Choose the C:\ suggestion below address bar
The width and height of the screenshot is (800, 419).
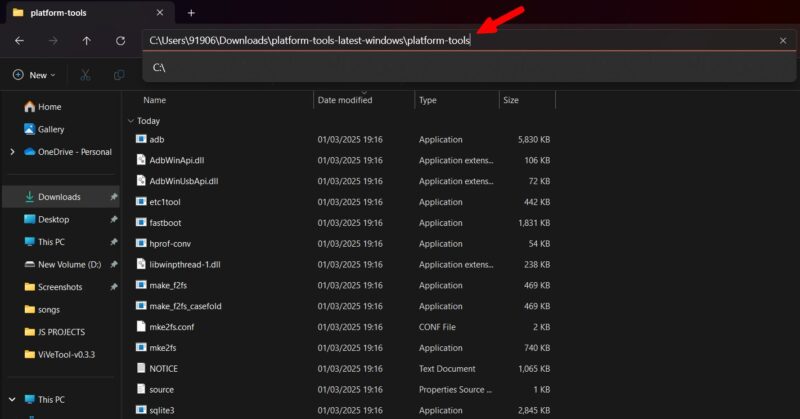[x=469, y=67]
